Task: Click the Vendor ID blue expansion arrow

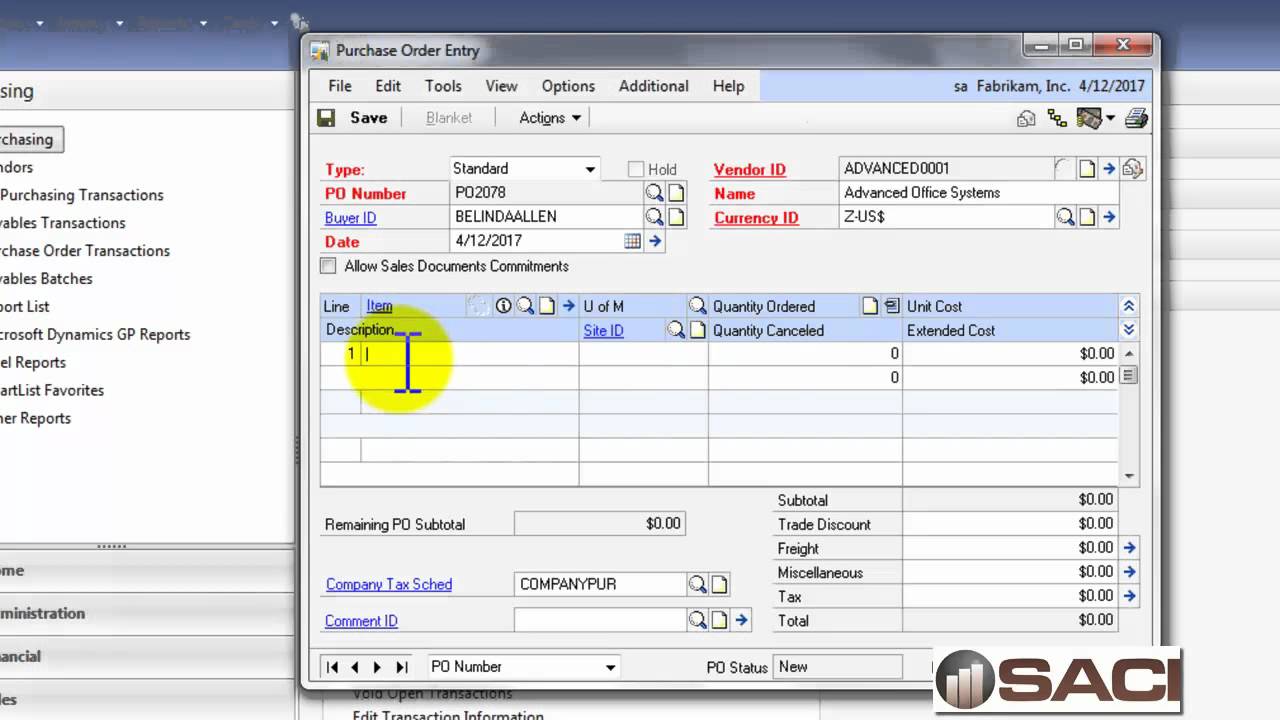Action: pyautogui.click(x=1109, y=169)
